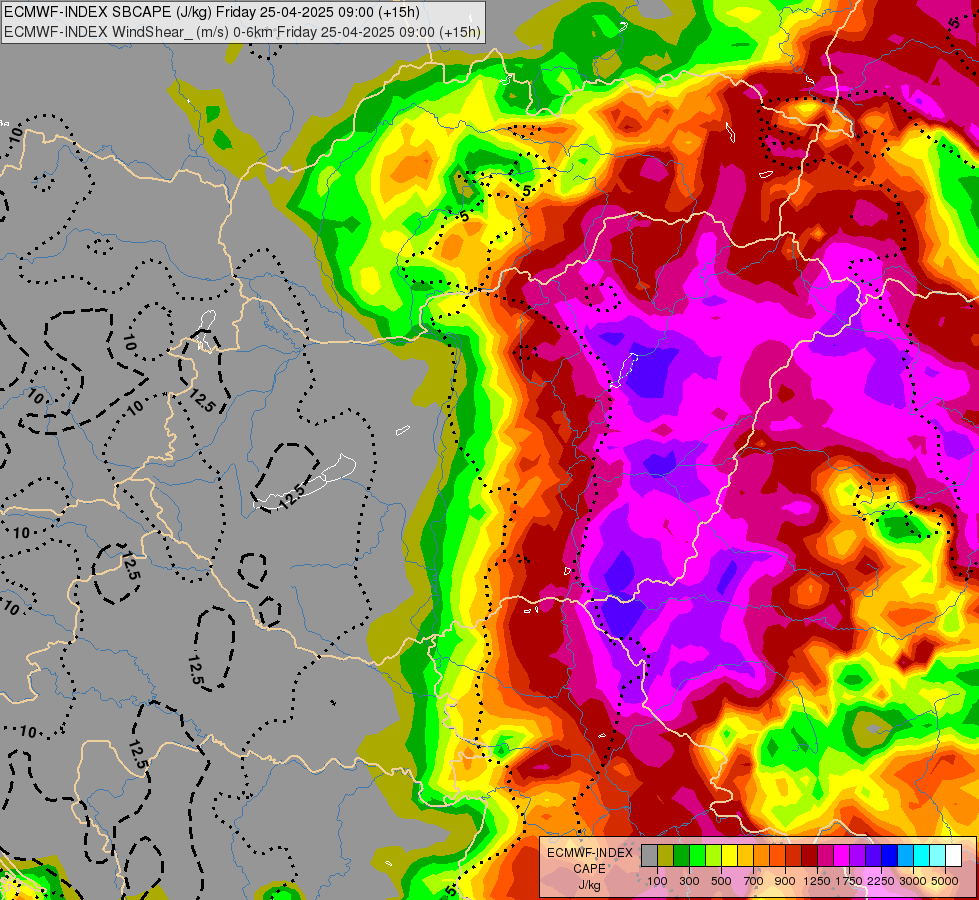Click the pure yellow legend swatch

point(729,856)
